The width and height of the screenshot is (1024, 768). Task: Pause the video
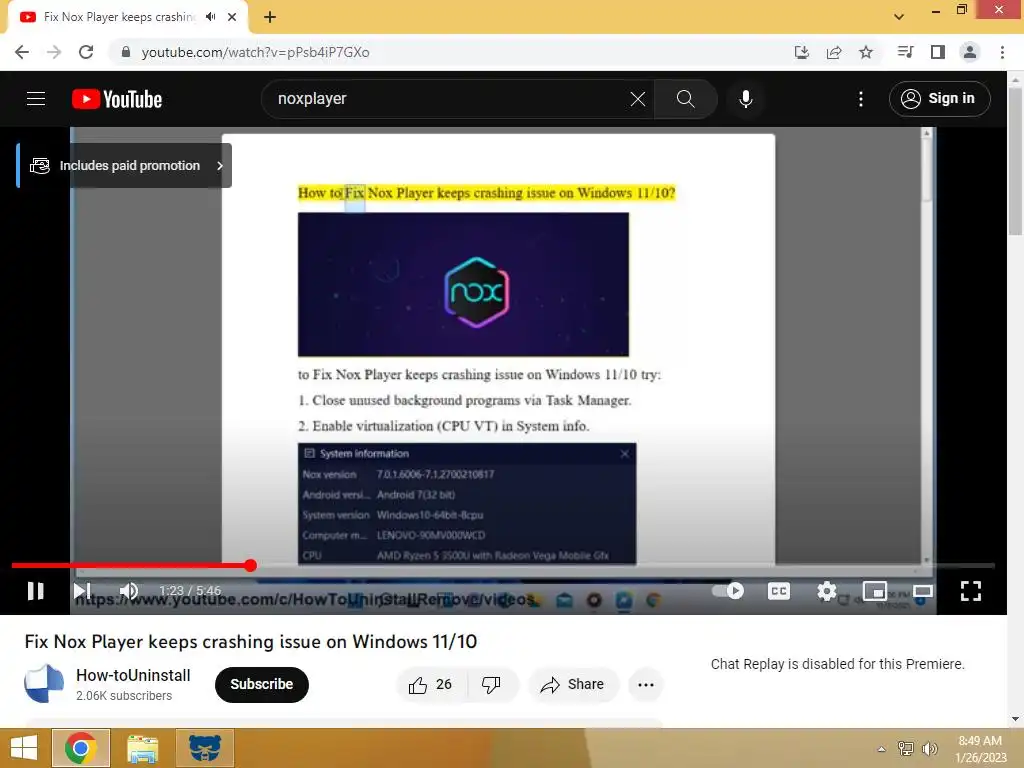pos(36,591)
